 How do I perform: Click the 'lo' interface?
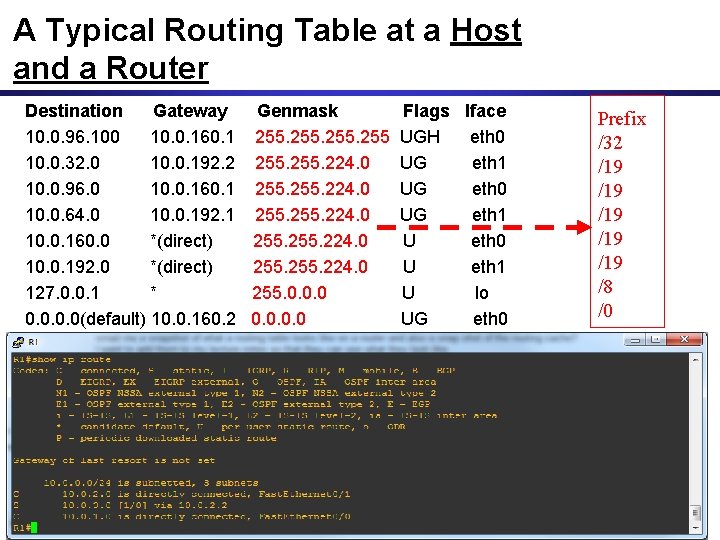click(x=481, y=293)
